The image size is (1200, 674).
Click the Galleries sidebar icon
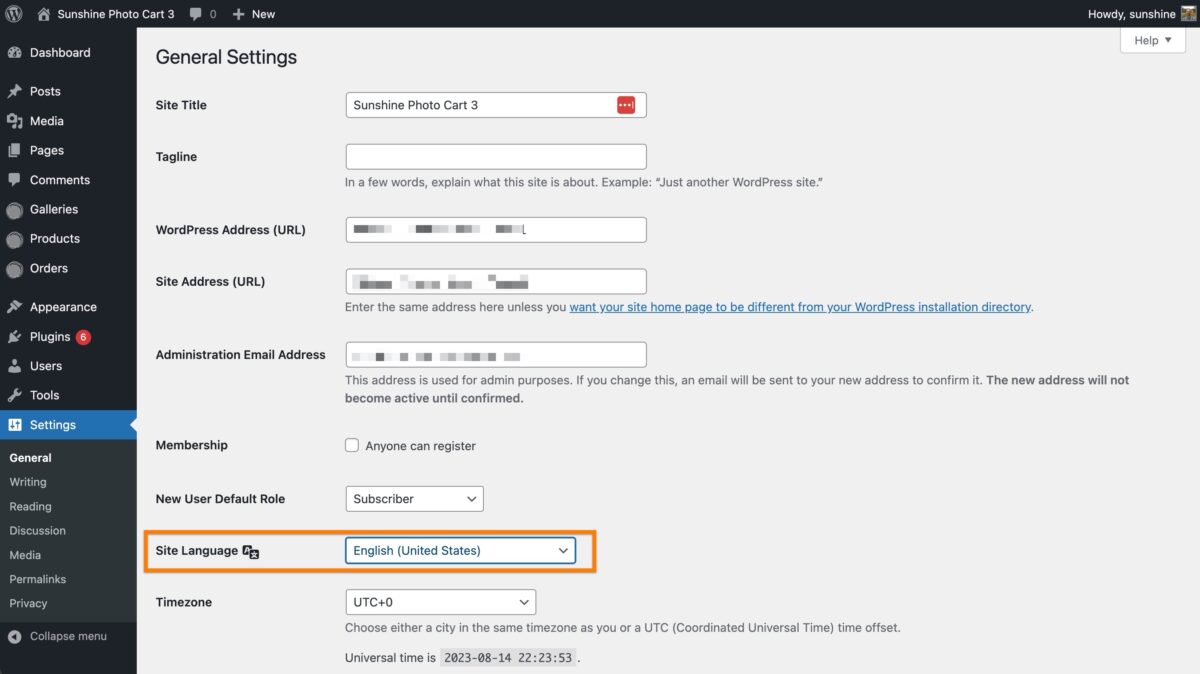14,210
